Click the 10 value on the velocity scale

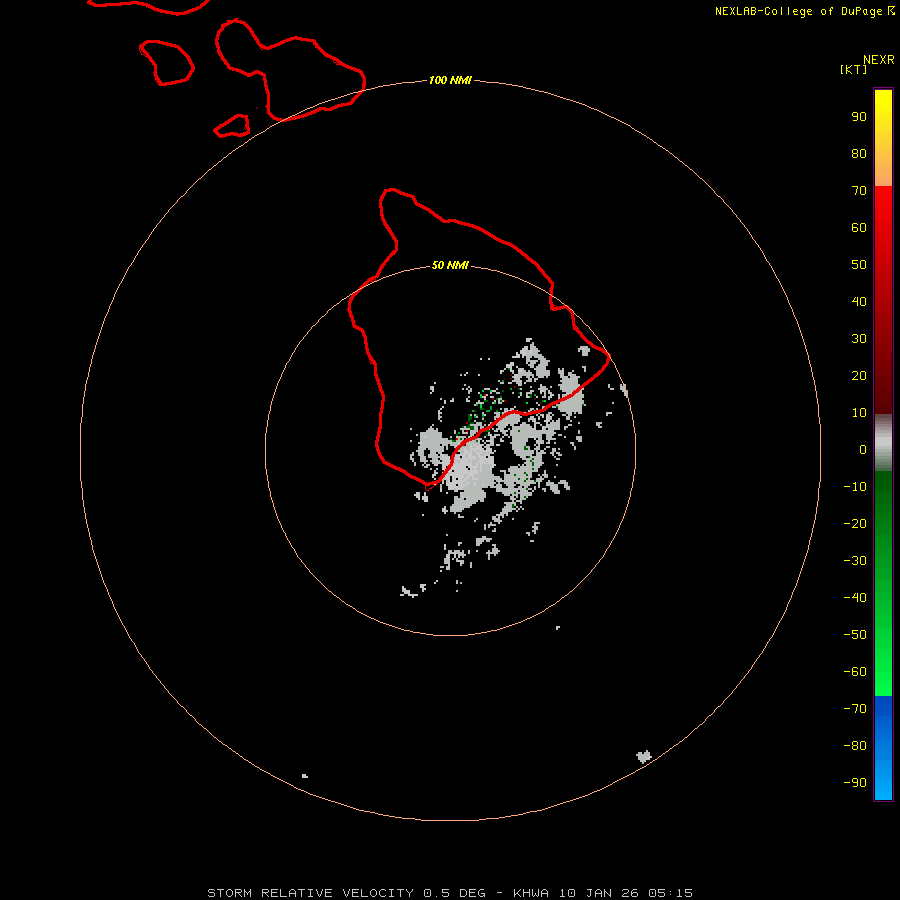tap(859, 413)
